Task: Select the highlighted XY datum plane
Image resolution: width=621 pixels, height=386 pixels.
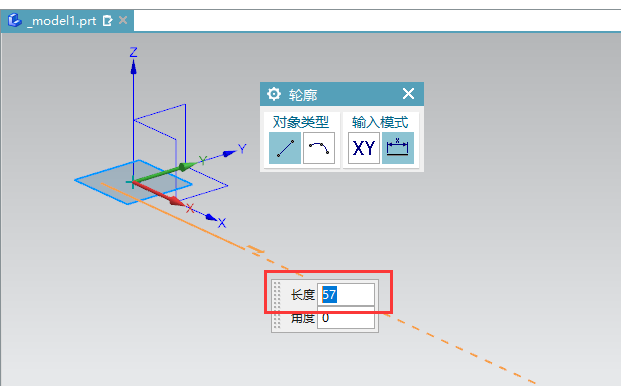Action: [x=133, y=182]
